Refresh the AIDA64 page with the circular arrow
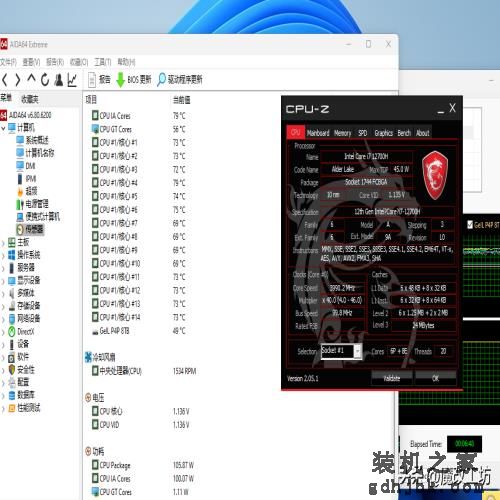 [x=45, y=80]
